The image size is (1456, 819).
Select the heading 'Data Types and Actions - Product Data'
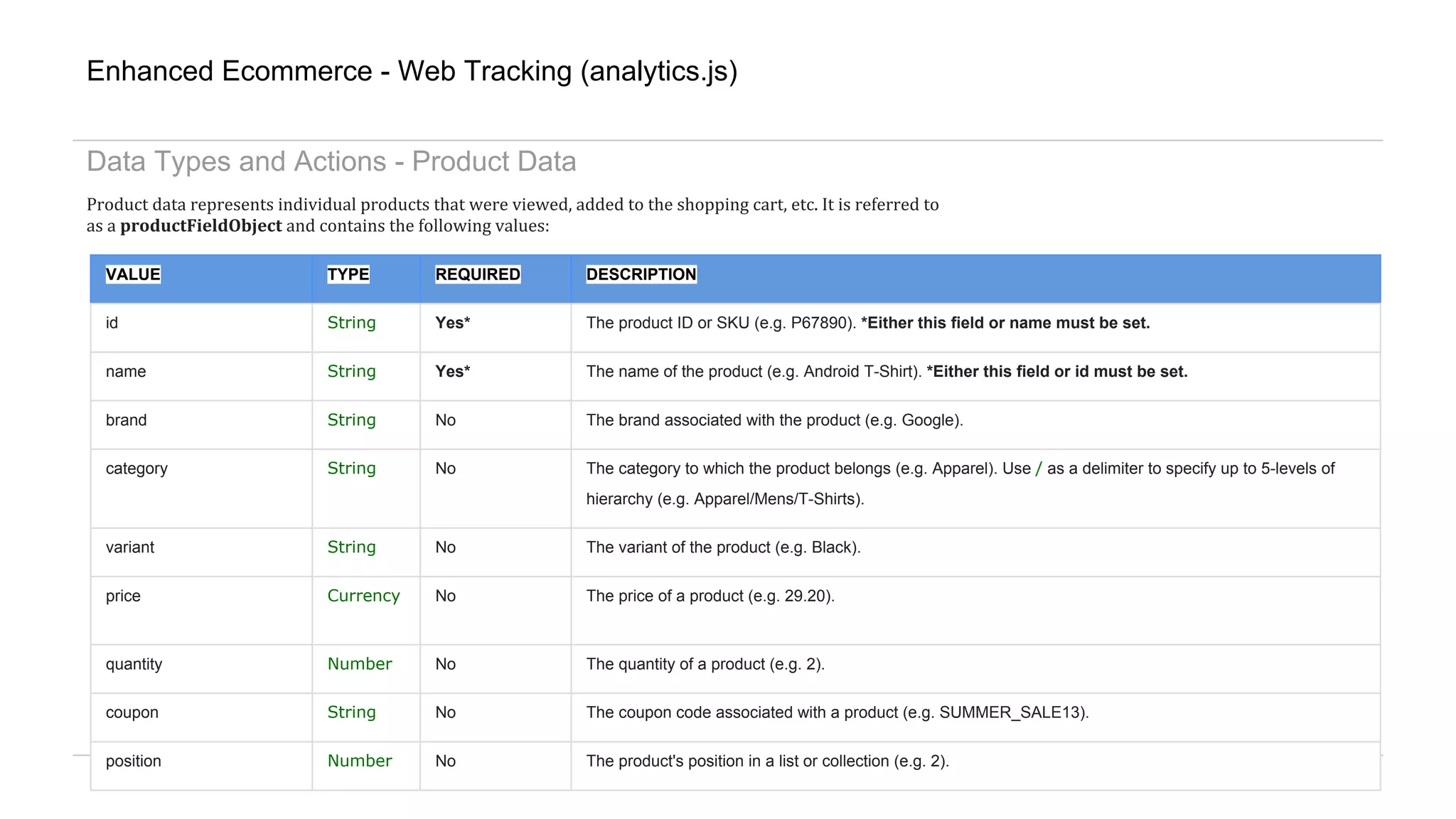[331, 162]
